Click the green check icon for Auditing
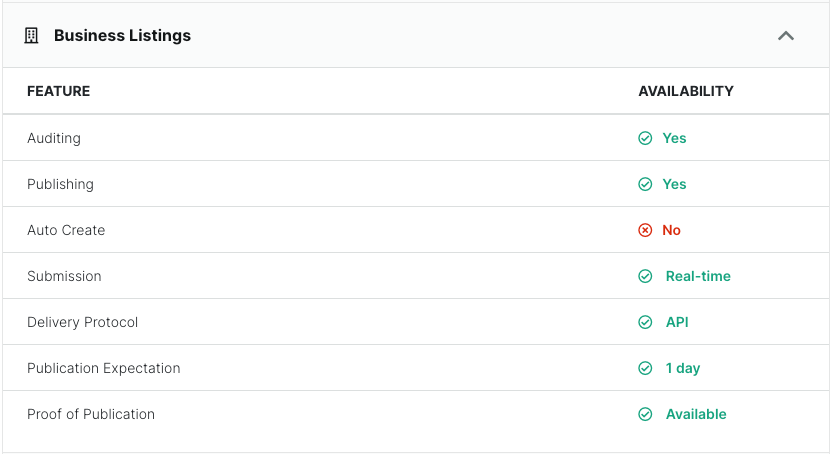Viewport: 836px width, 454px height. 645,138
